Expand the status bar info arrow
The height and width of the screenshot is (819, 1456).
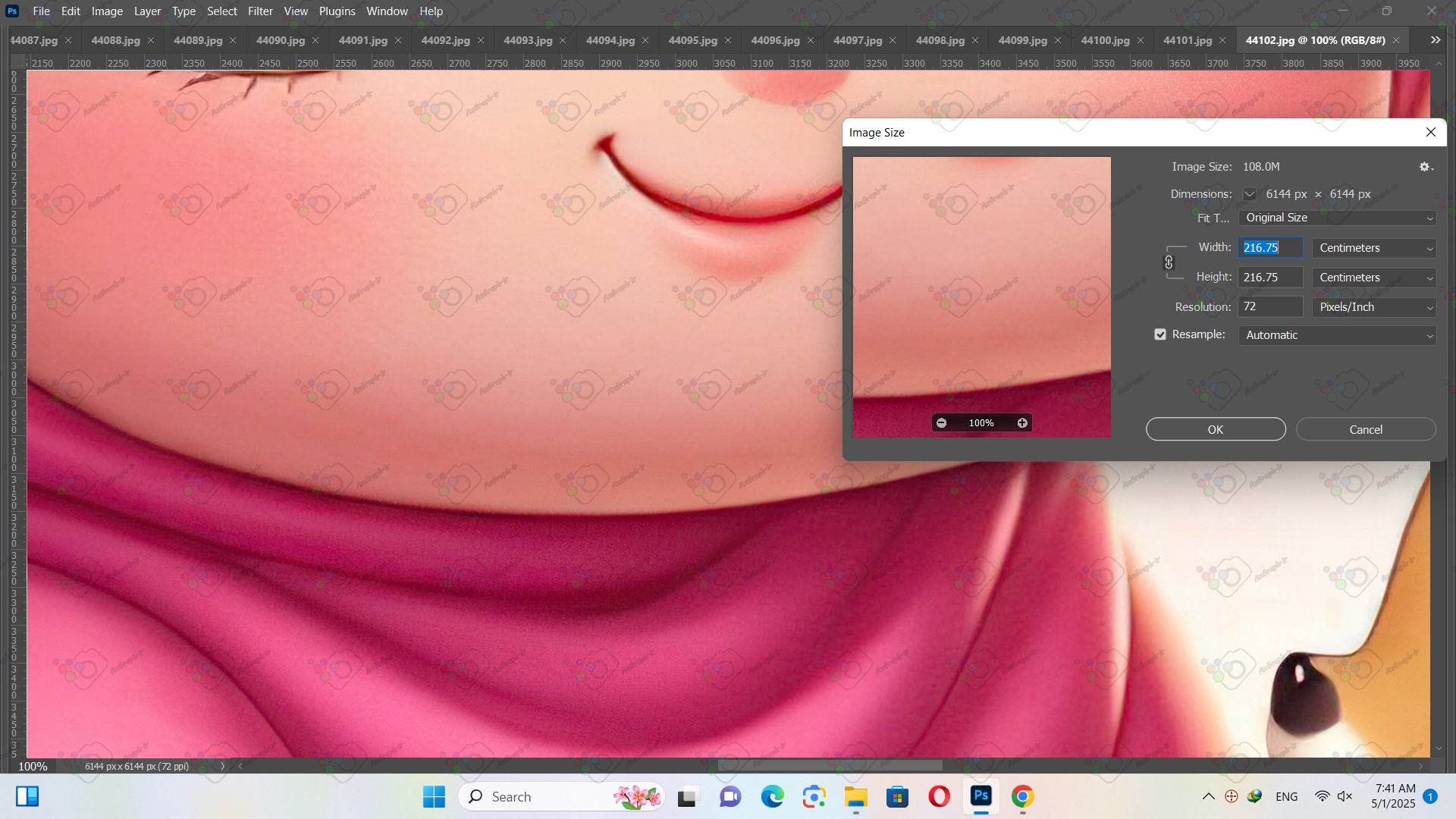pyautogui.click(x=222, y=766)
